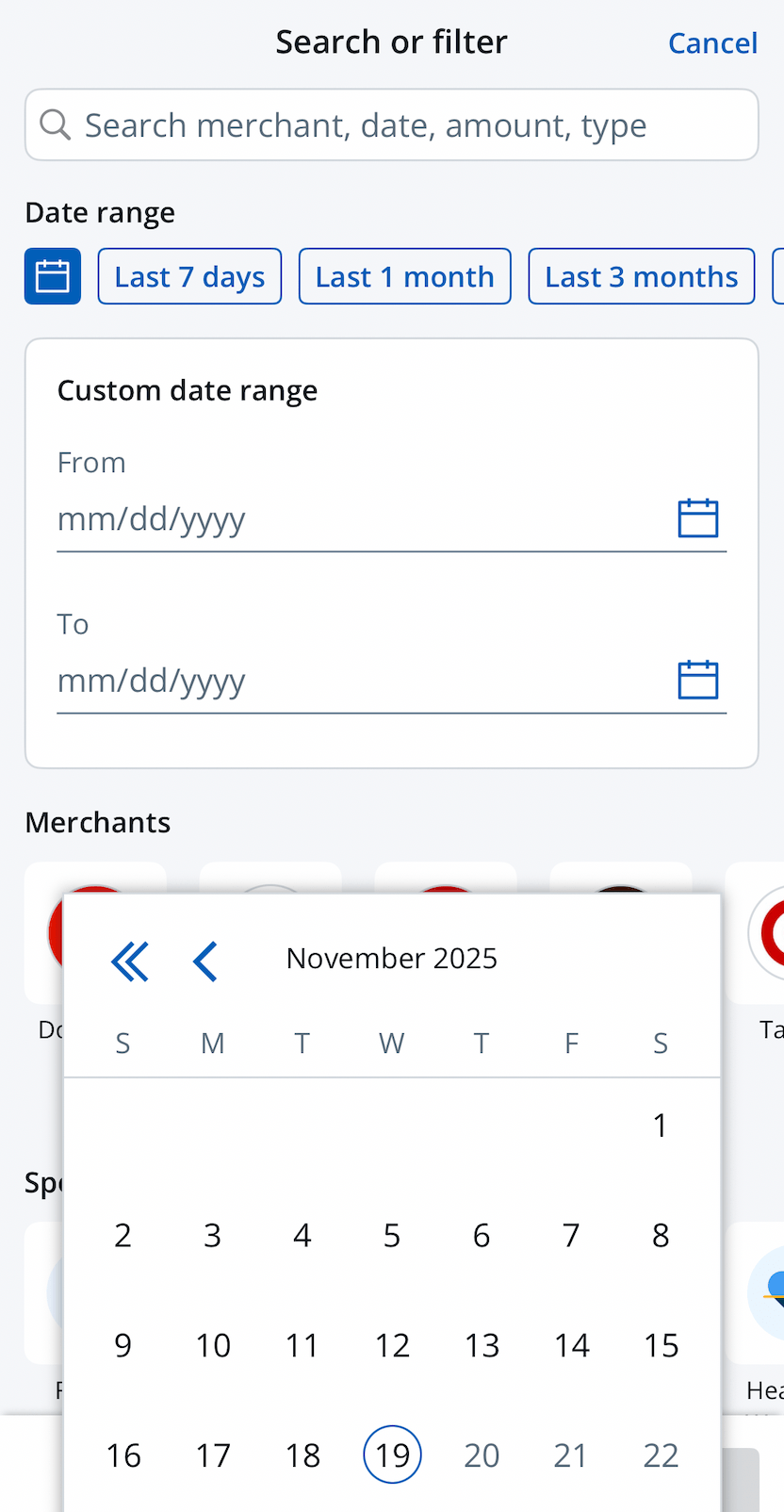Click the magnifying glass search icon
The image size is (784, 1512).
pyautogui.click(x=55, y=124)
